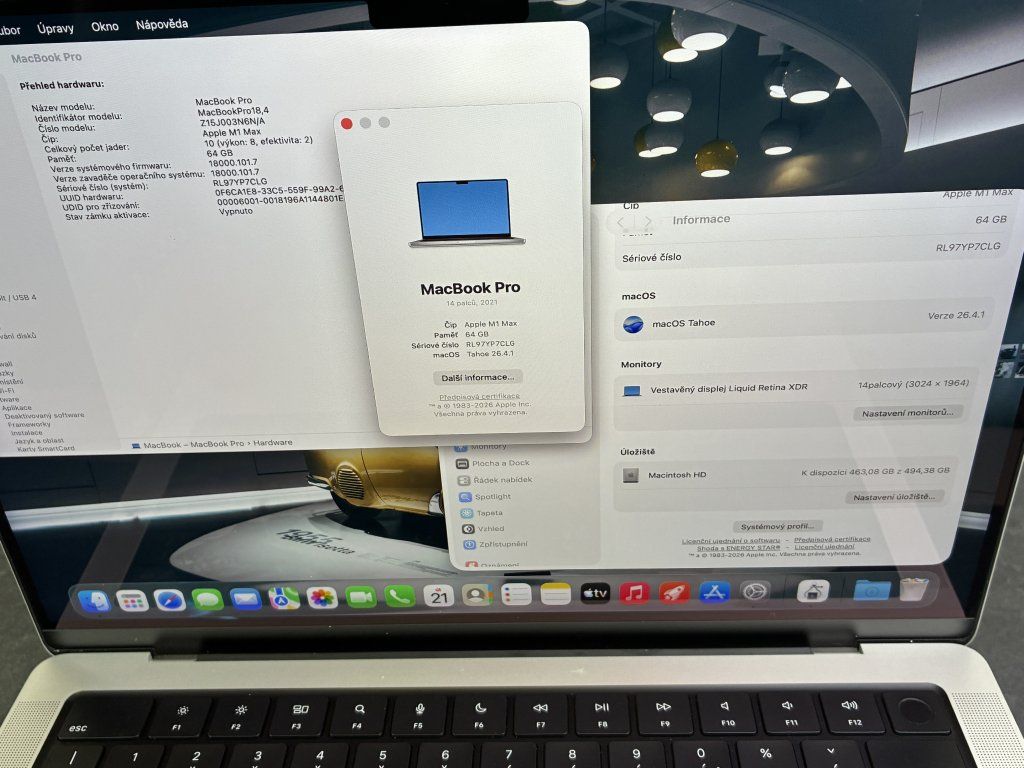Click Hardware in the bottom path bar
Screen dimensions: 1024x768
coord(273,443)
